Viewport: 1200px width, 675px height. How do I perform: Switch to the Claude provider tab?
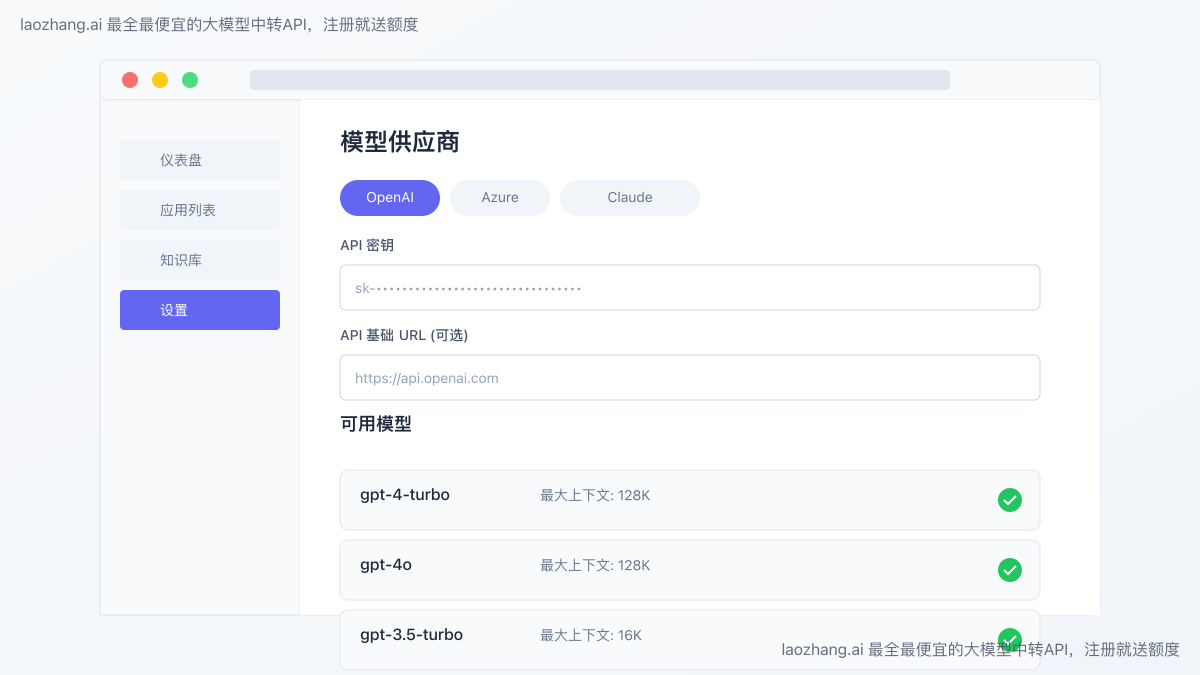(630, 198)
